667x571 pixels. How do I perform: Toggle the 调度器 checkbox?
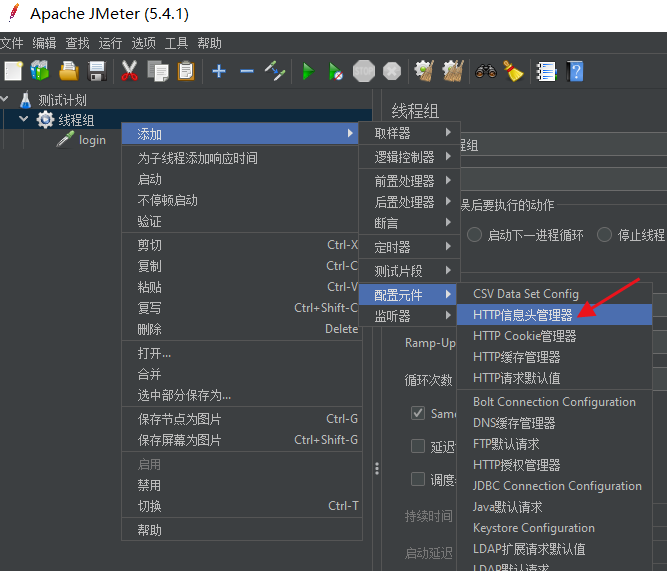(418, 479)
